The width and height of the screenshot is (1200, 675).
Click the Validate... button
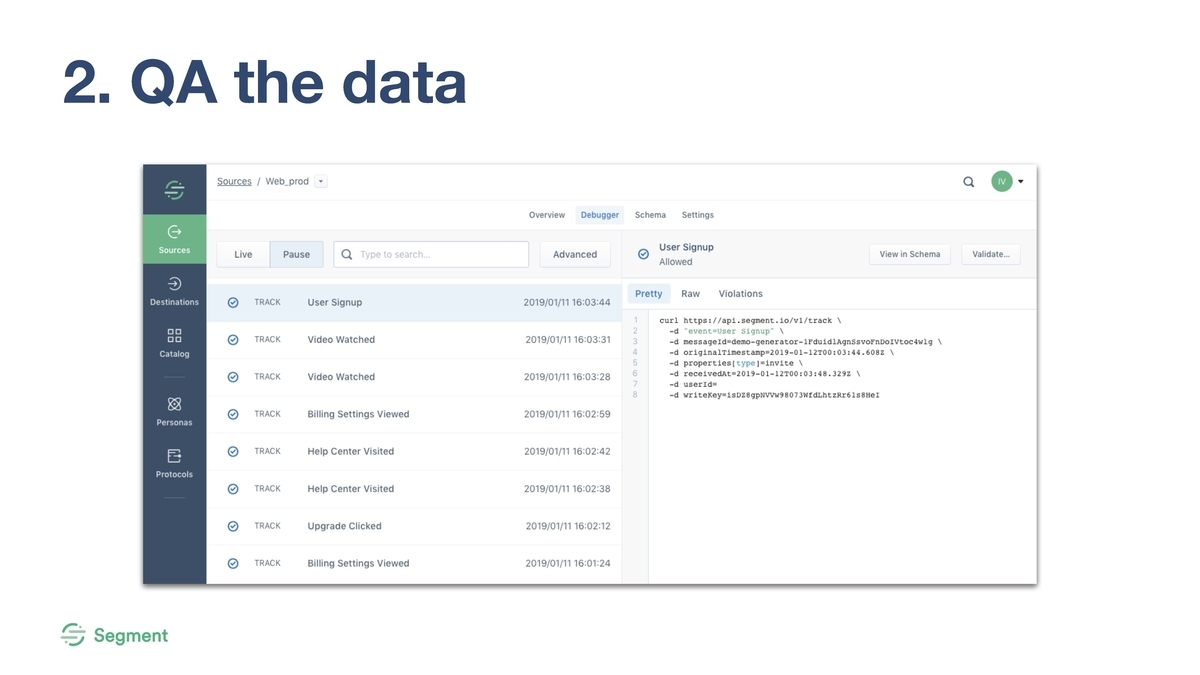coord(991,254)
